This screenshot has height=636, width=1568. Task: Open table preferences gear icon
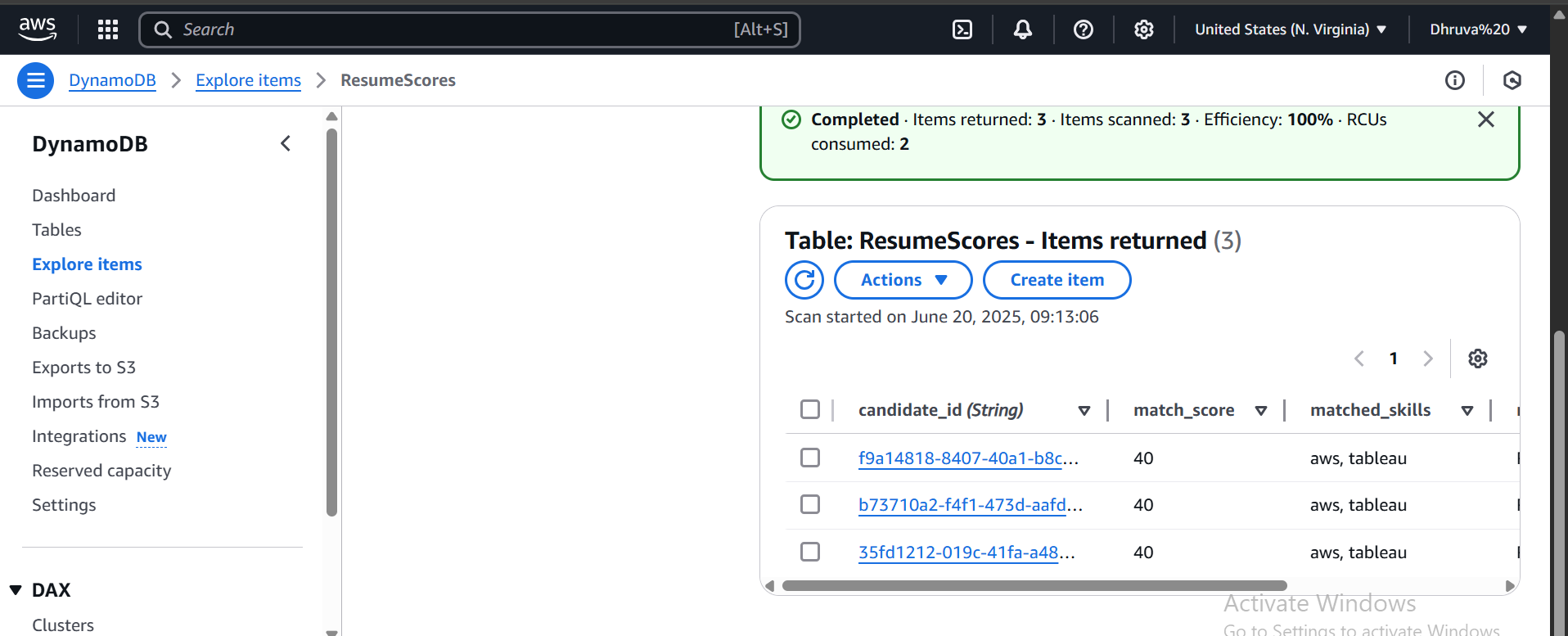pyautogui.click(x=1478, y=359)
